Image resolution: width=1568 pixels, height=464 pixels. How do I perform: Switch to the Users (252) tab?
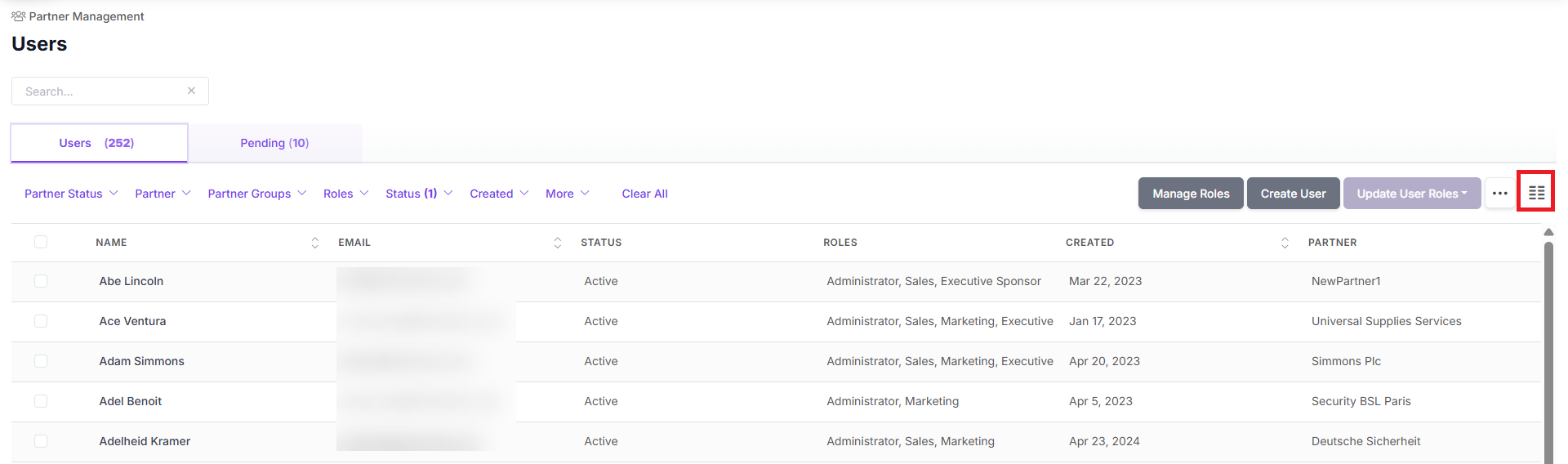tap(99, 143)
